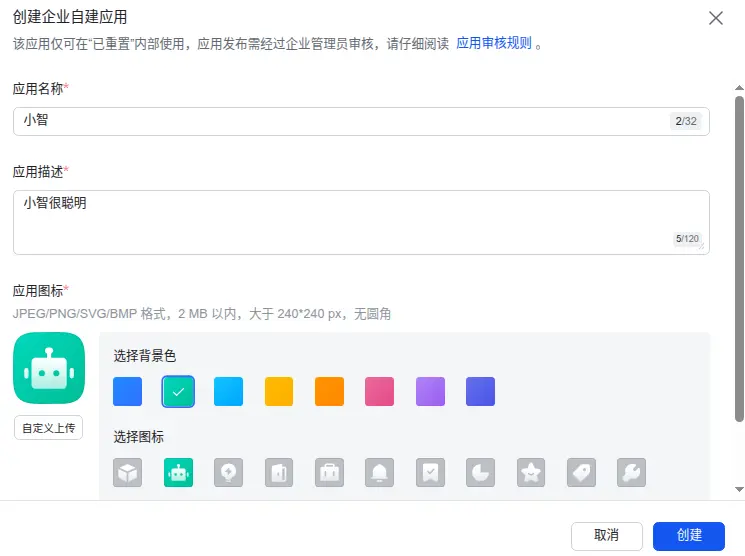Select the pink background color
This screenshot has width=745, height=556.
click(x=380, y=392)
